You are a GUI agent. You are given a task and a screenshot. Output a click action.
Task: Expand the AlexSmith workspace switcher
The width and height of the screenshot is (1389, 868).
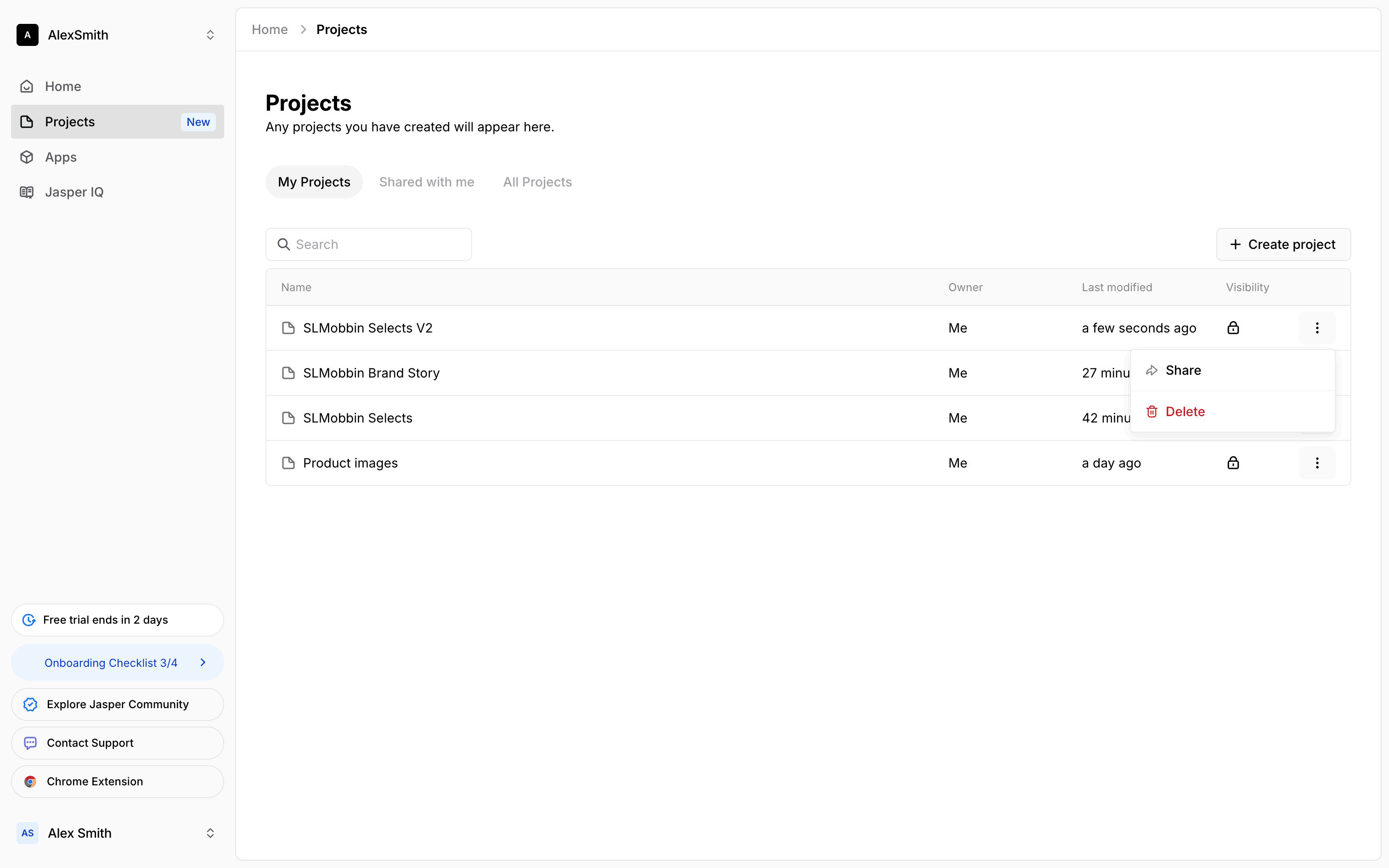pyautogui.click(x=210, y=35)
